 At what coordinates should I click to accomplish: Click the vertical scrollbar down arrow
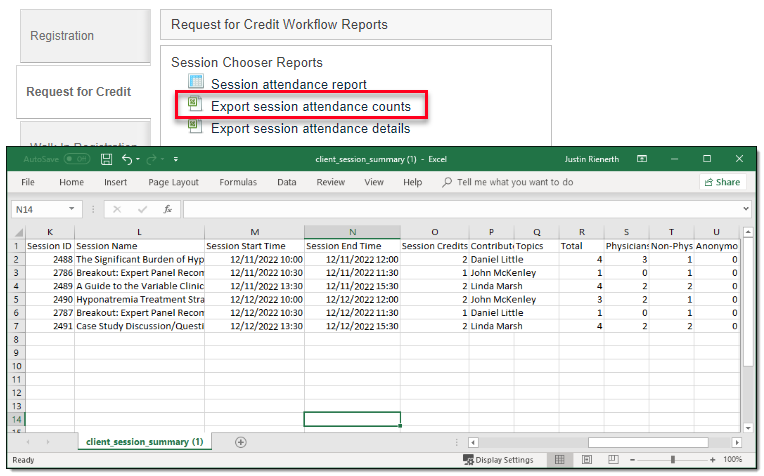point(748,428)
